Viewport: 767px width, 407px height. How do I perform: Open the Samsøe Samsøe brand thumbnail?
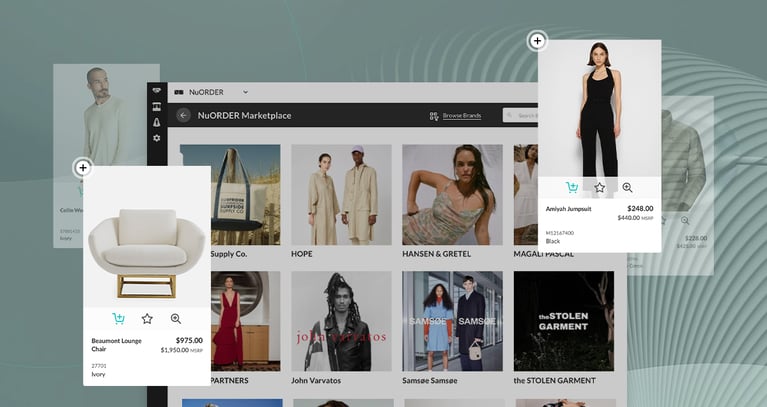tap(452, 321)
